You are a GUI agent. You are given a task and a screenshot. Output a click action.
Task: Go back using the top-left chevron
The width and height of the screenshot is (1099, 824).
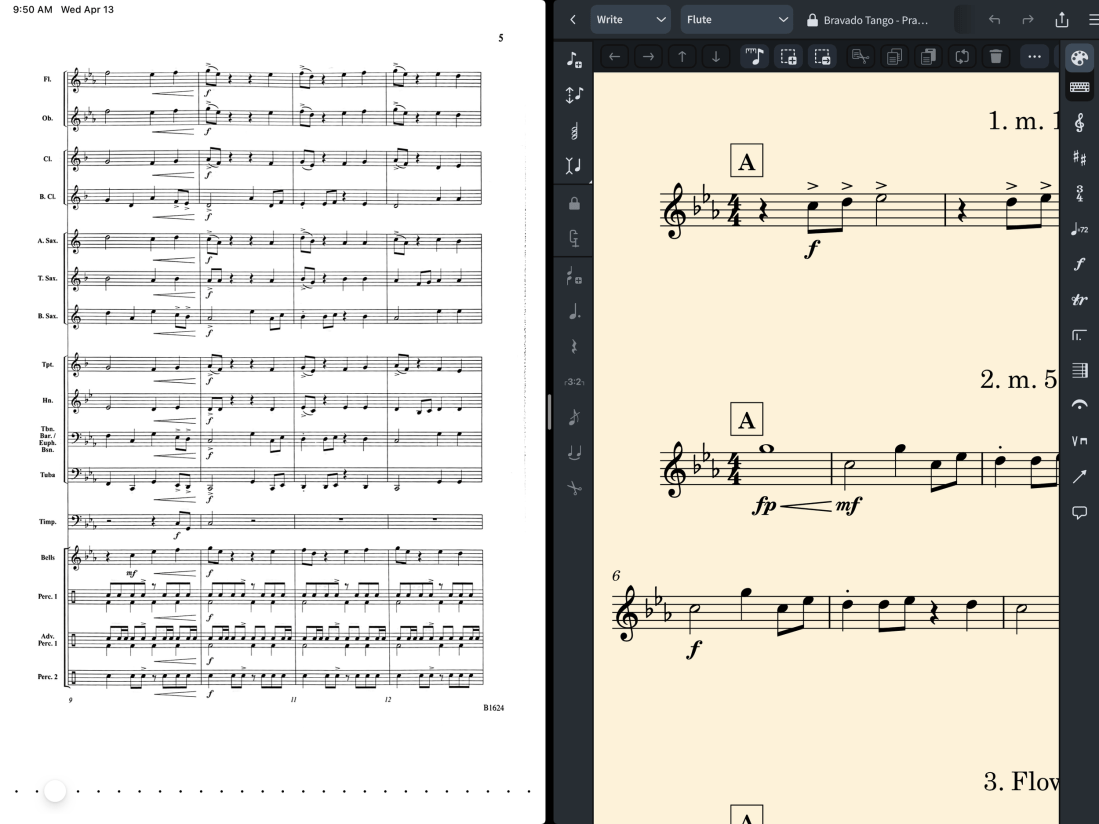(573, 19)
